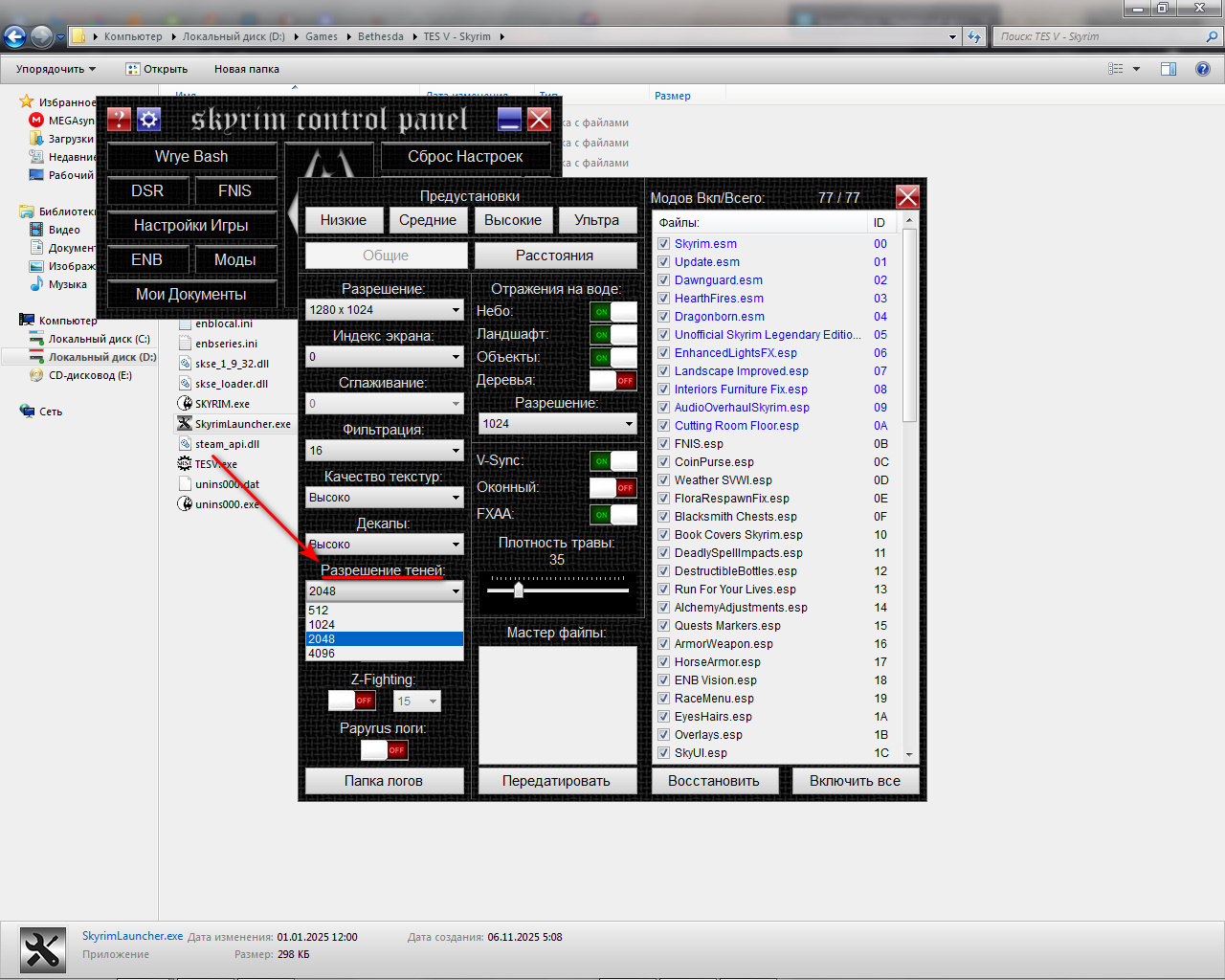Click the Wrye Bash button
Image resolution: width=1225 pixels, height=980 pixels.
tap(191, 157)
